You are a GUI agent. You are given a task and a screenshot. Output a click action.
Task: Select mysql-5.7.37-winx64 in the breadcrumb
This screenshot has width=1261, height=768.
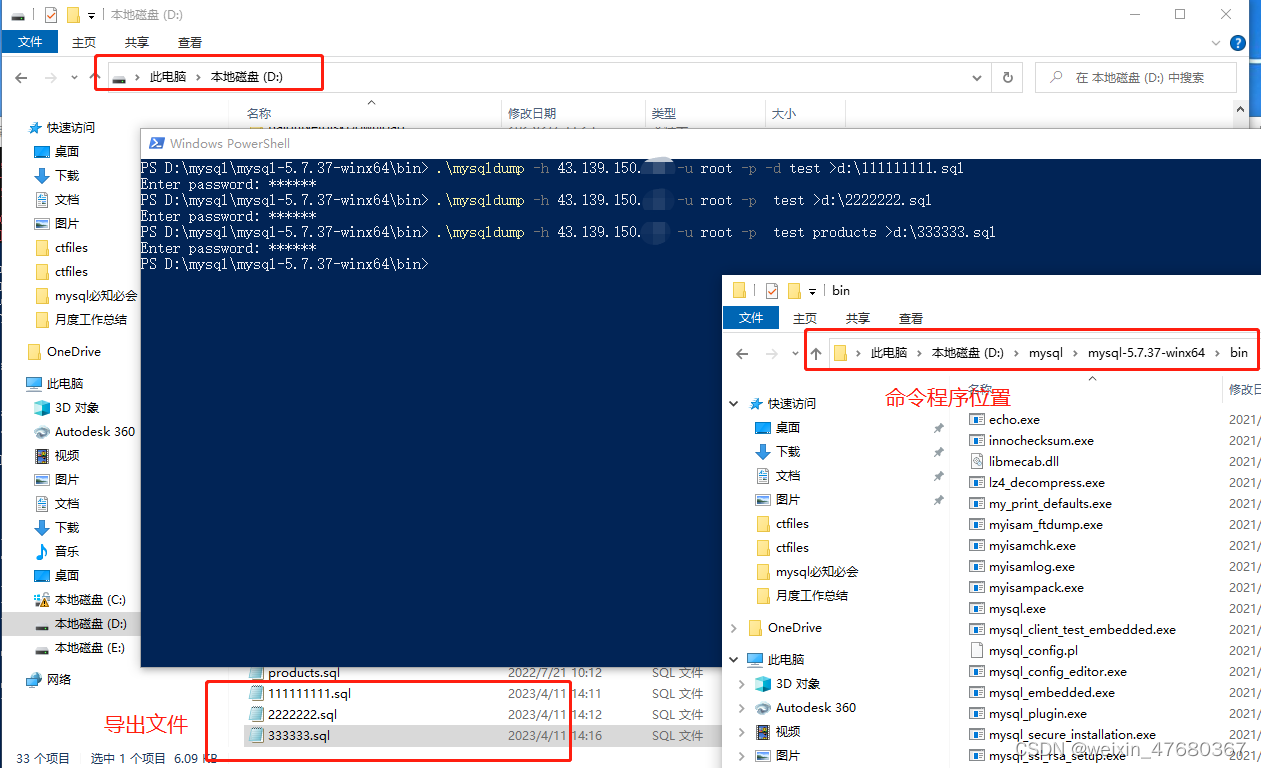click(1146, 353)
